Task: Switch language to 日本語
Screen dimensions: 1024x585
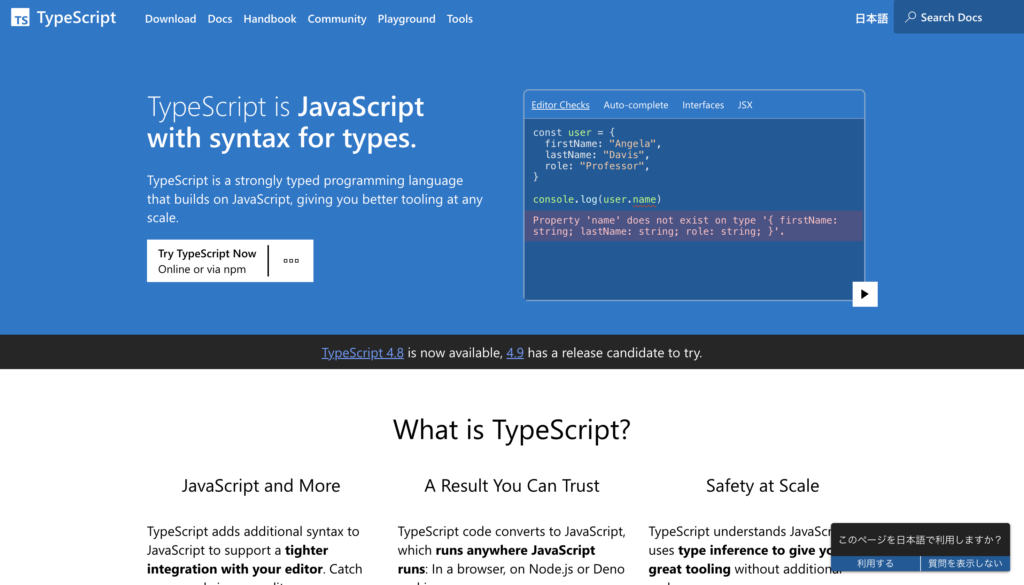Action: 871,19
